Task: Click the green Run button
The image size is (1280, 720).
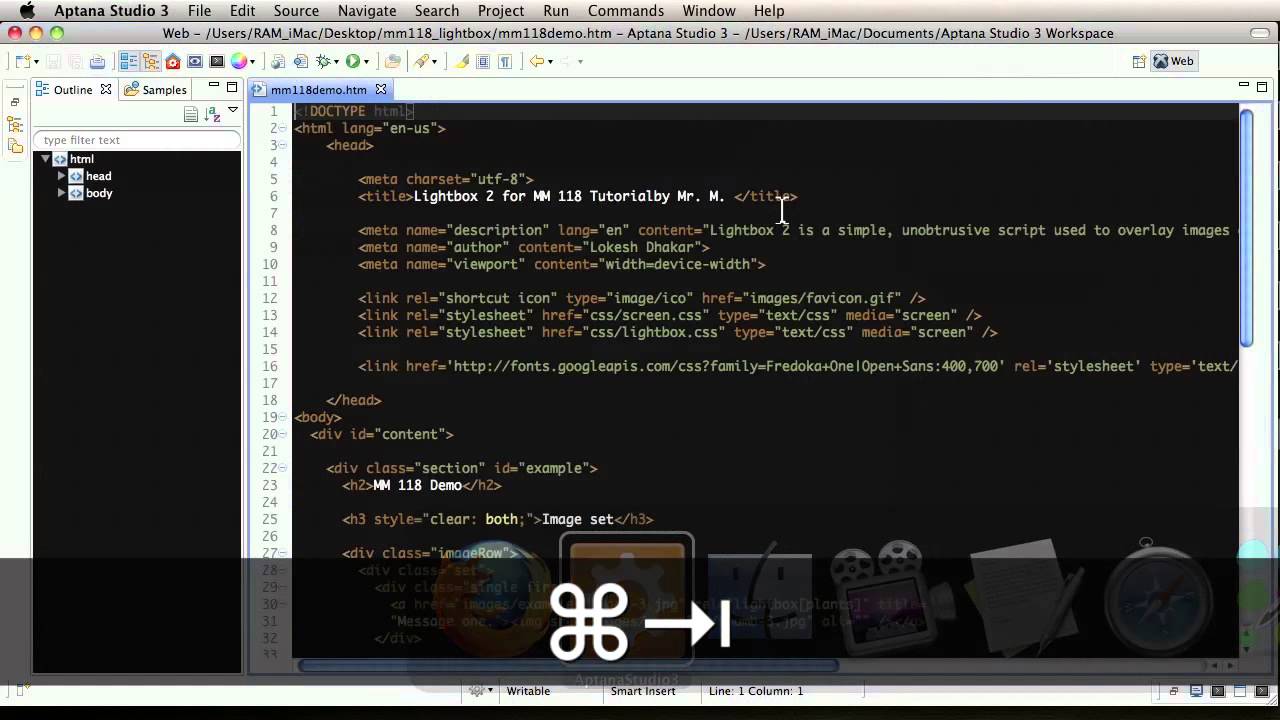Action: (x=353, y=61)
